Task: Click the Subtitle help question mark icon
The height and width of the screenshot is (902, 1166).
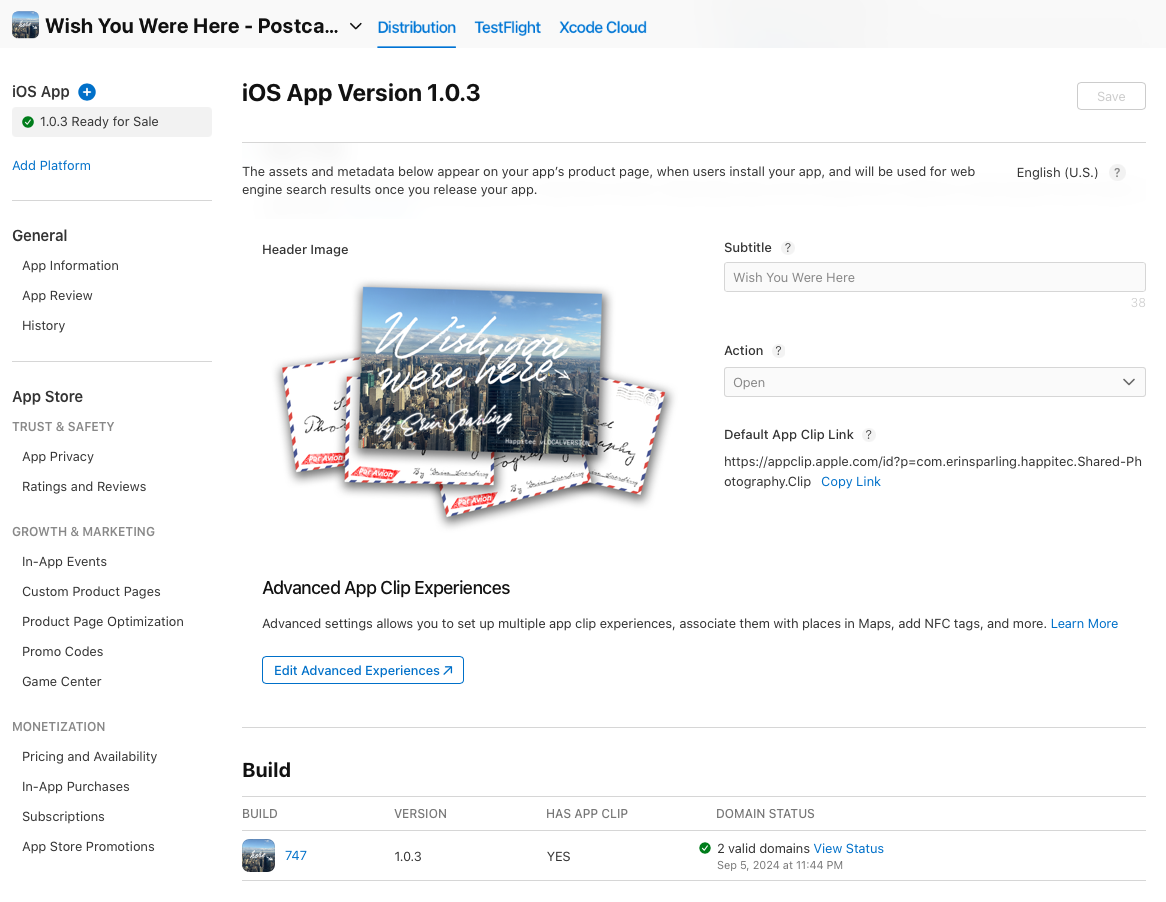Action: 788,248
